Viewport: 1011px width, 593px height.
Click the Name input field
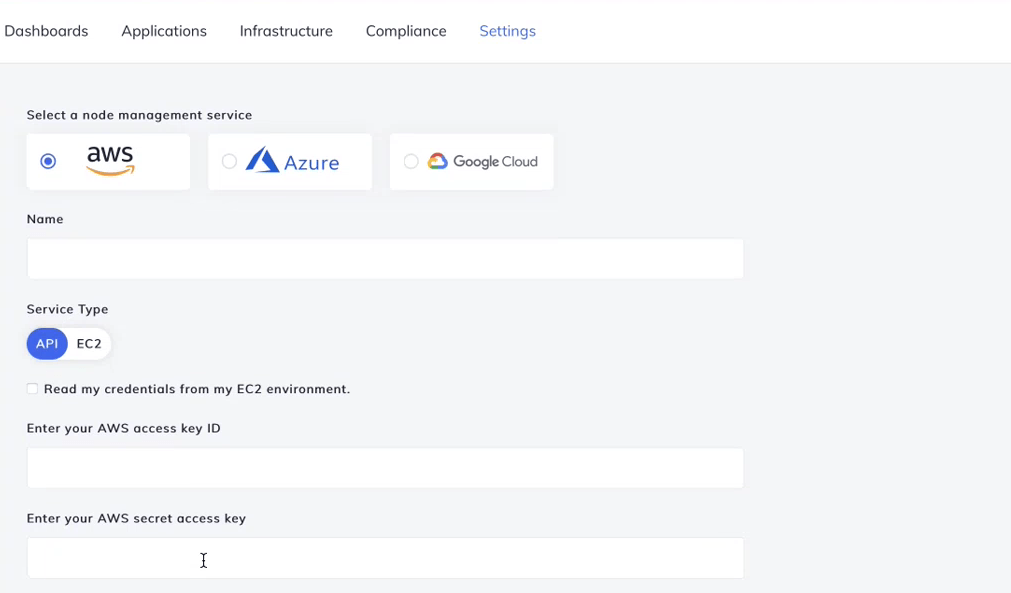385,258
